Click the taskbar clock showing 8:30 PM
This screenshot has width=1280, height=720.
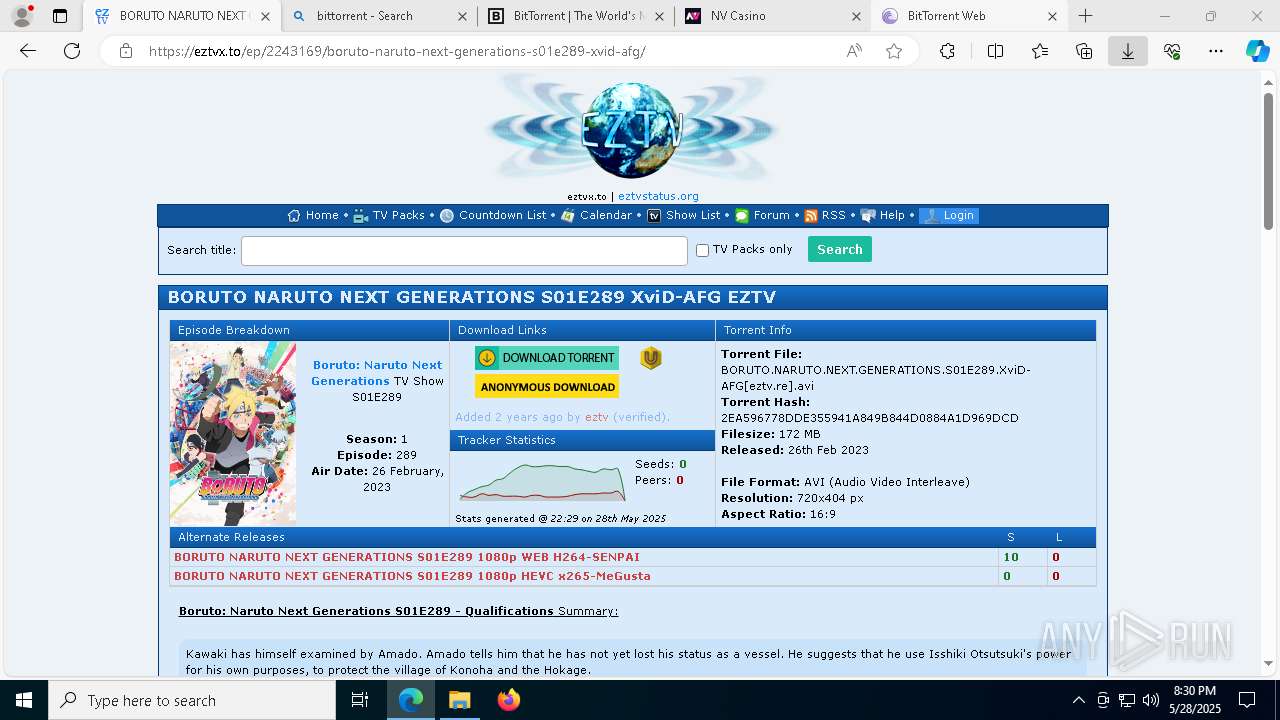pyautogui.click(x=1194, y=700)
